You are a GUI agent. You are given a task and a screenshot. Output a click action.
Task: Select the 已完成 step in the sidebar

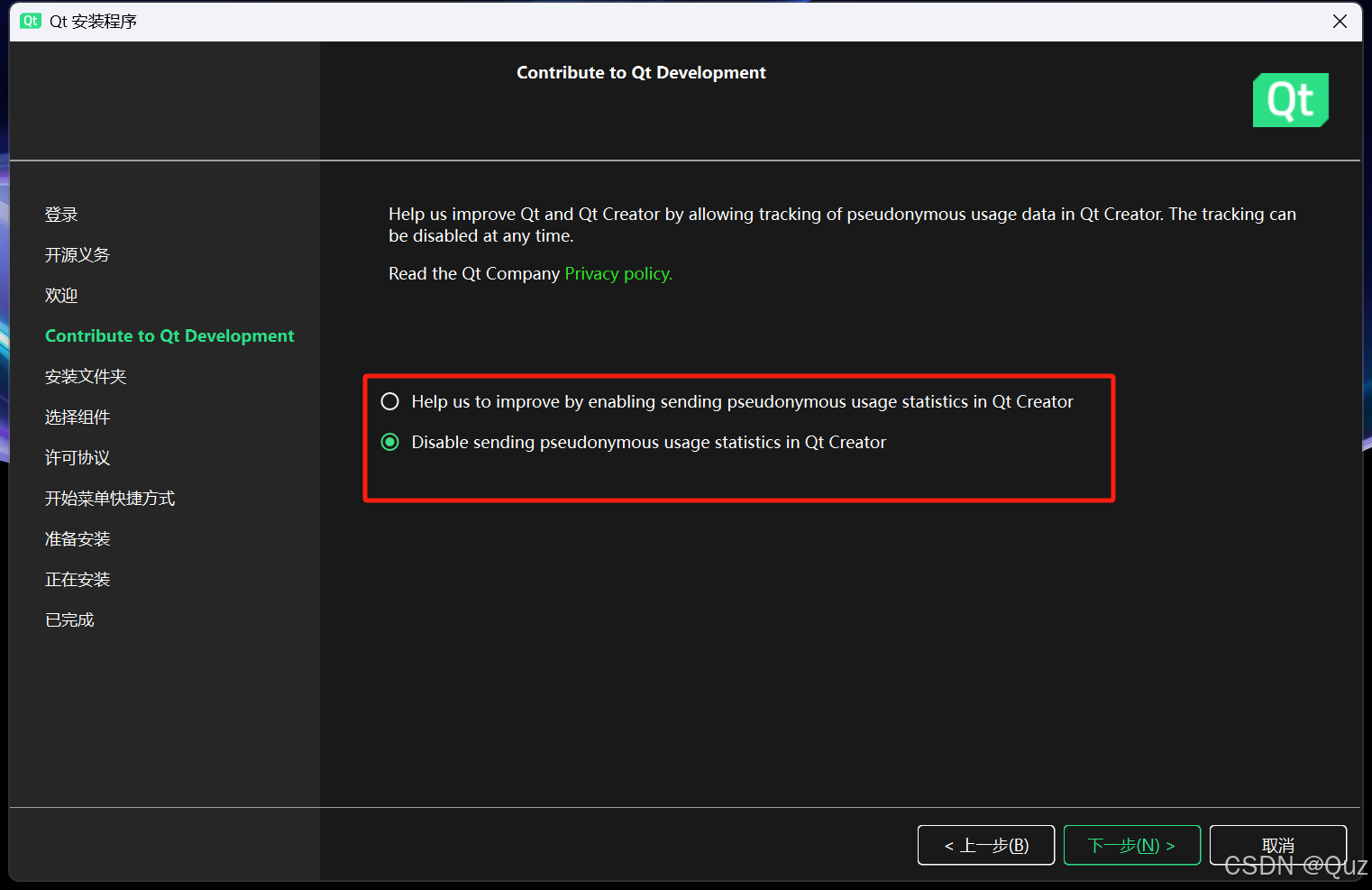(x=69, y=620)
